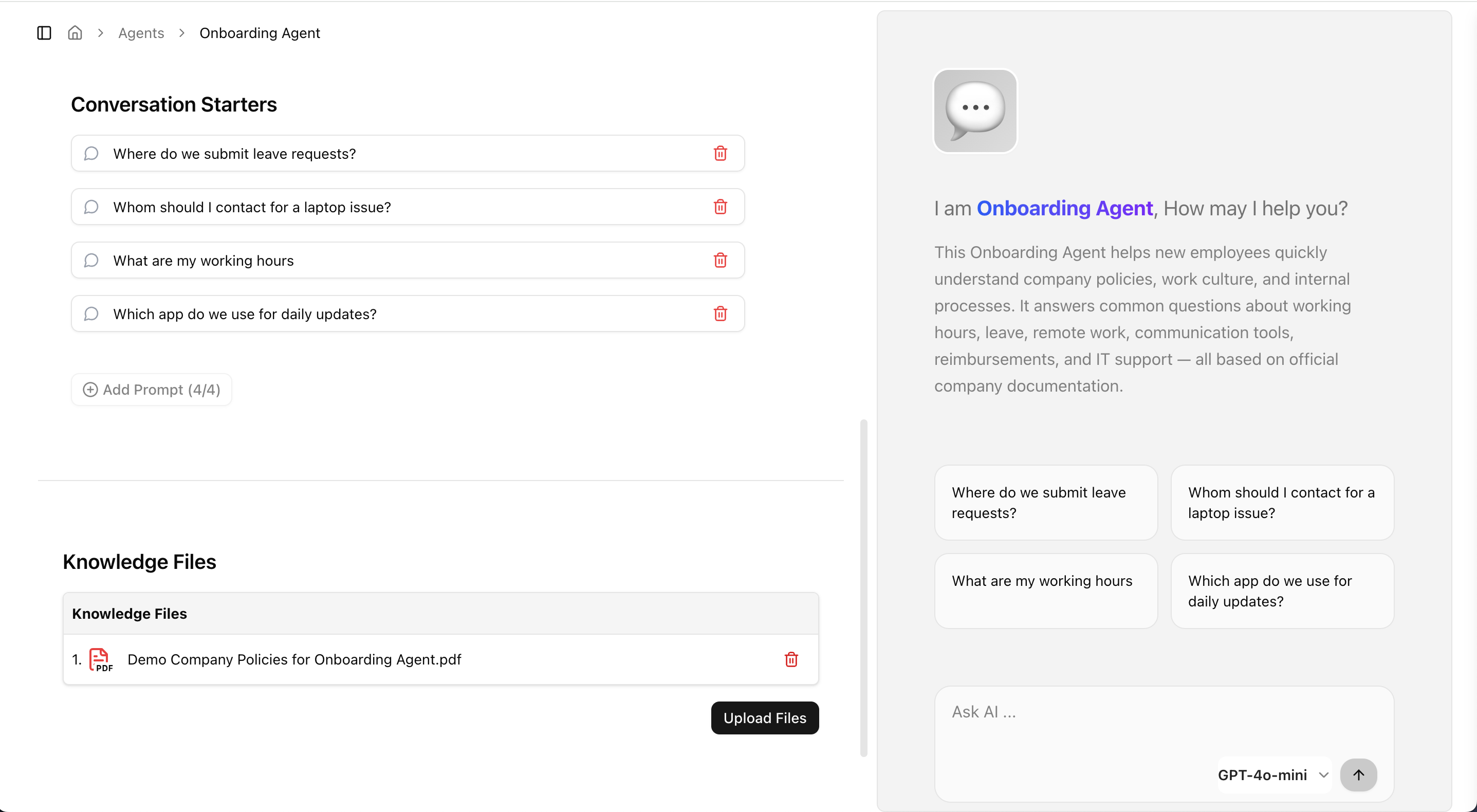This screenshot has height=812, width=1477.
Task: Delete the 'Where do we submit leave requests?' prompt
Action: [x=720, y=153]
